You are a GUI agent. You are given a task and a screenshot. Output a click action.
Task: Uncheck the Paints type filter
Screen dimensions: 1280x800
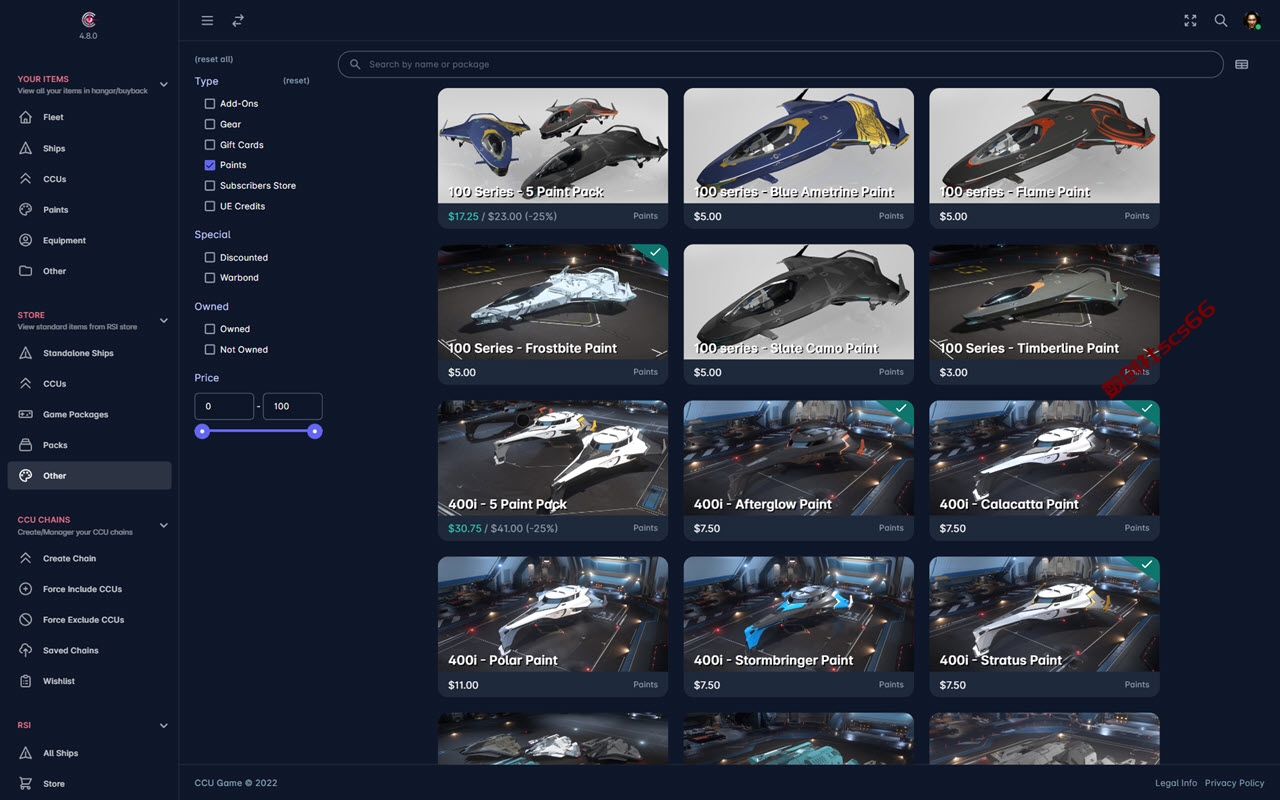210,165
